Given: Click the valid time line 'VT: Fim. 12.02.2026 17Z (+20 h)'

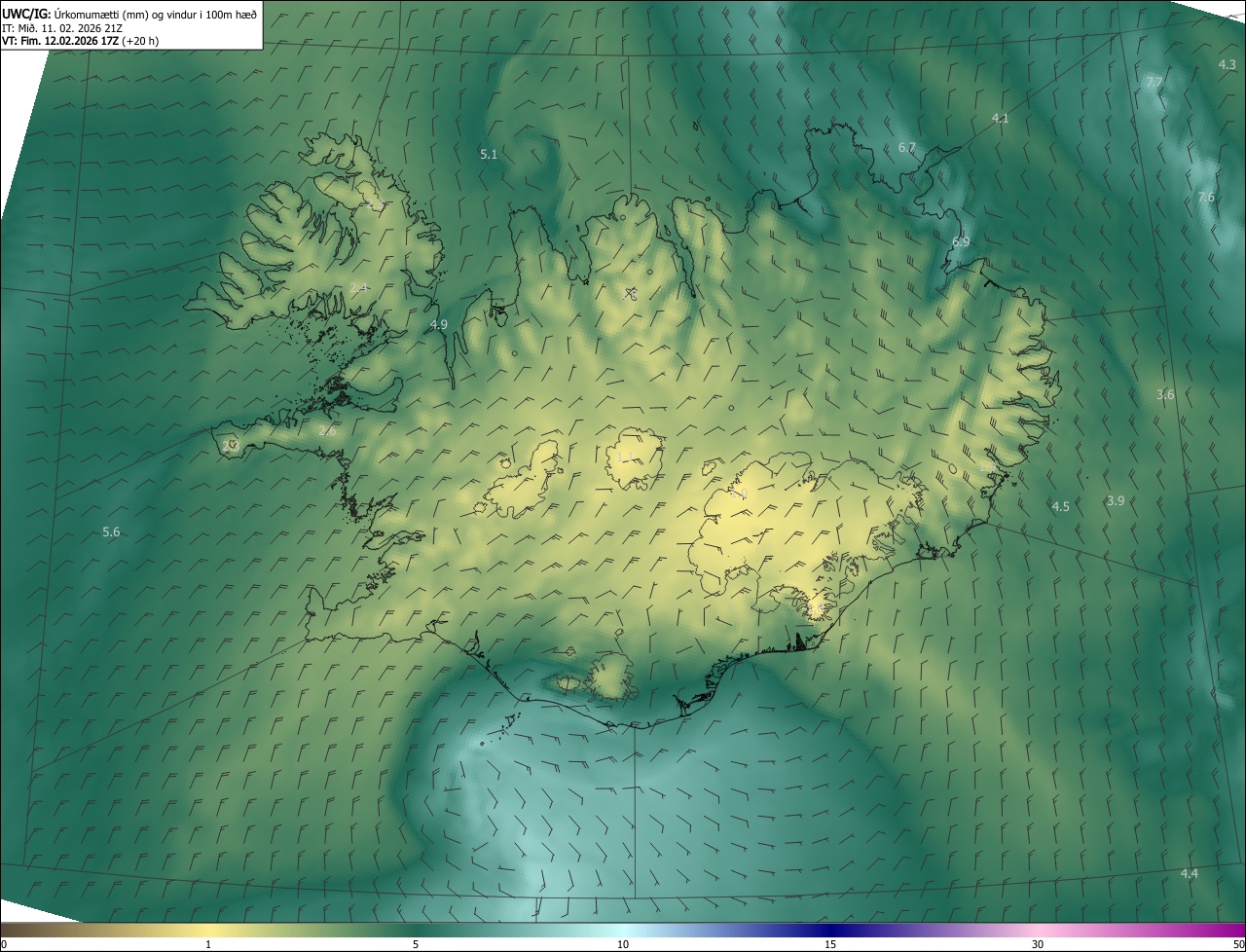Looking at the screenshot, I should pyautogui.click(x=79, y=41).
